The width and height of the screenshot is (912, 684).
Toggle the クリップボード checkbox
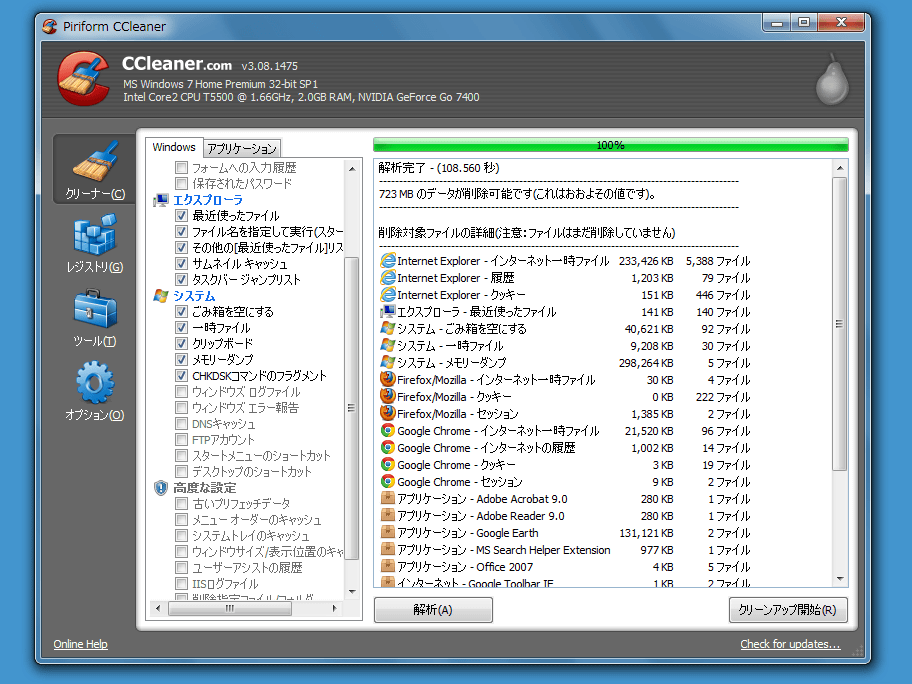pos(181,344)
